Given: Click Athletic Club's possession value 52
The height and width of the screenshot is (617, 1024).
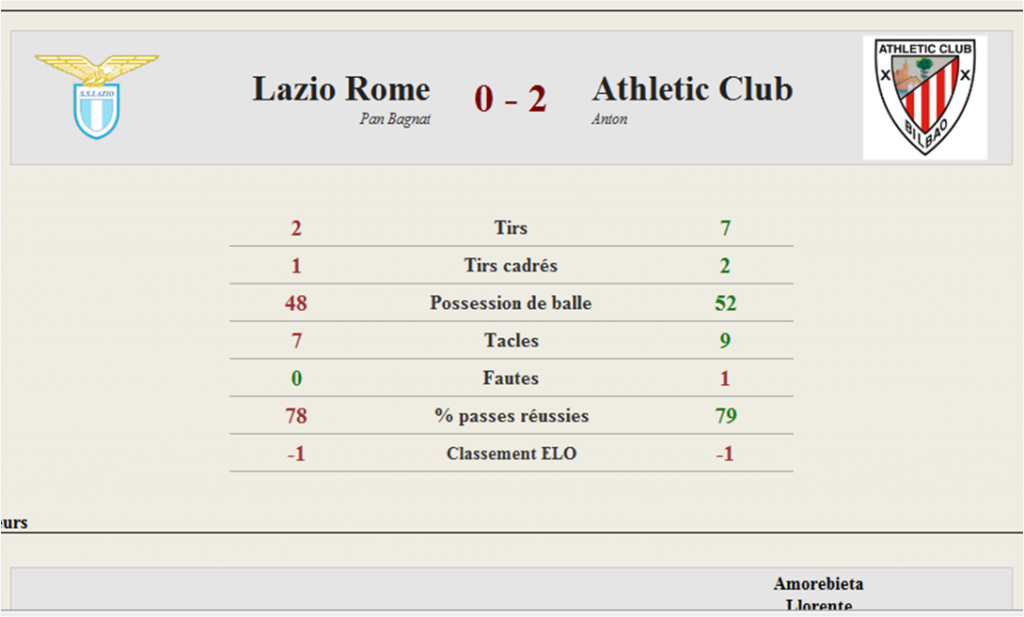Looking at the screenshot, I should click(726, 303).
